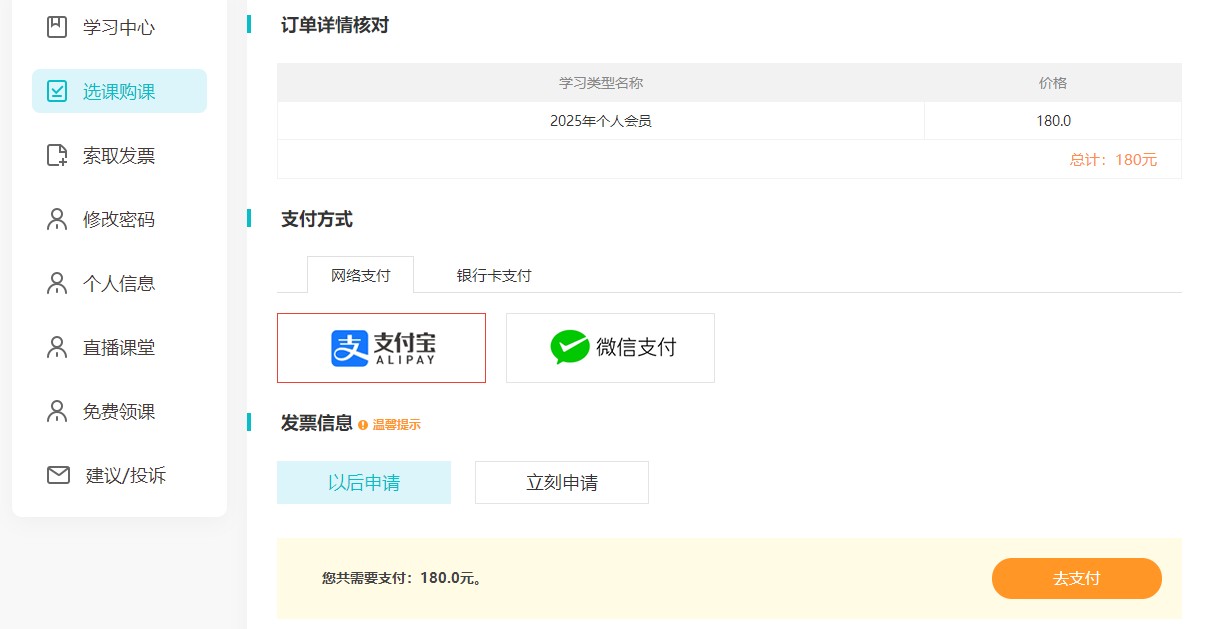Viewport: 1207px width, 629px height.
Task: Click the 选课购课 sidebar icon
Action: 57,91
